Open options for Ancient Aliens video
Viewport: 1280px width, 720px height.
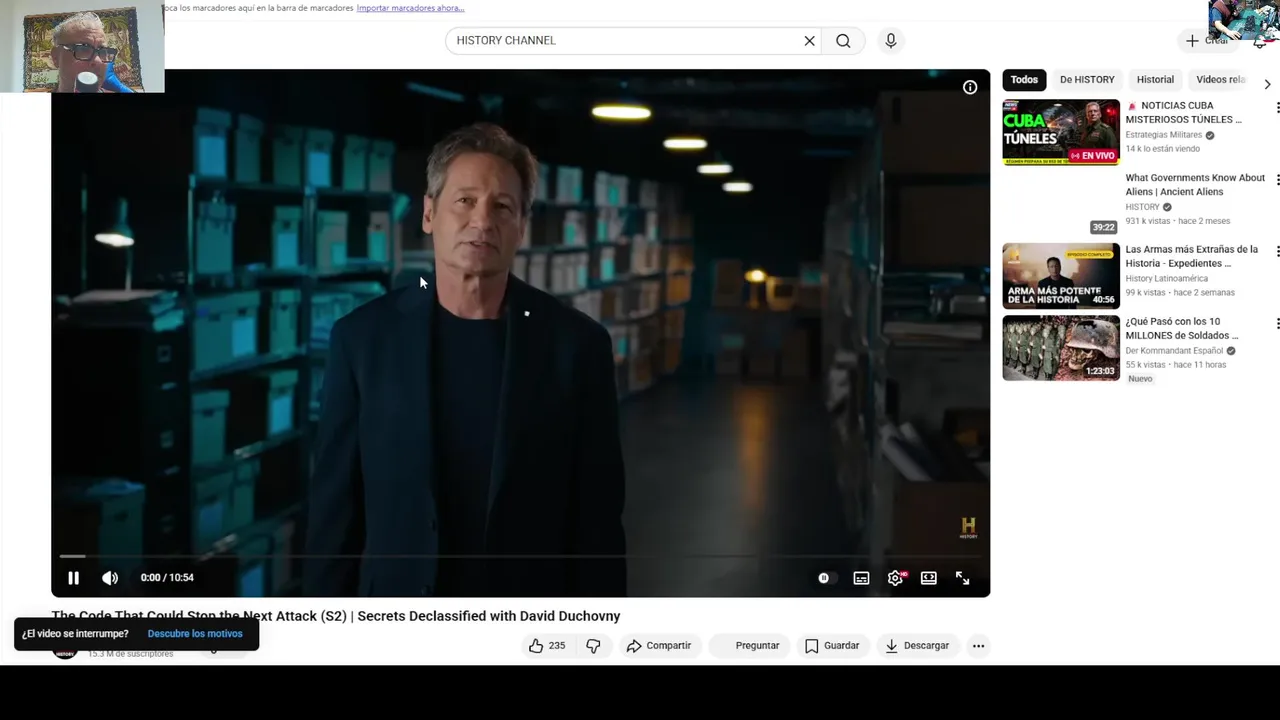click(x=1277, y=180)
